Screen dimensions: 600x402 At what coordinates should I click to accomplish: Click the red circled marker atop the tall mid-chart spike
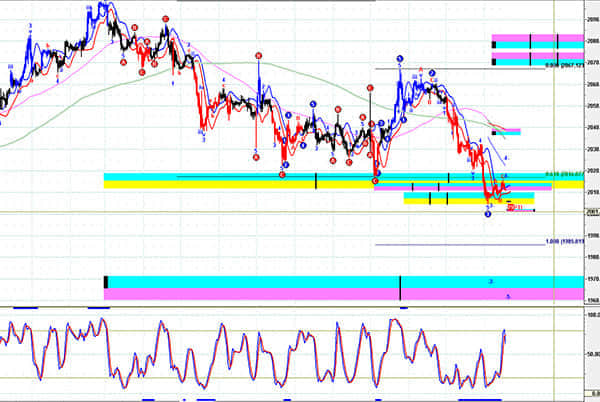[x=258, y=56]
